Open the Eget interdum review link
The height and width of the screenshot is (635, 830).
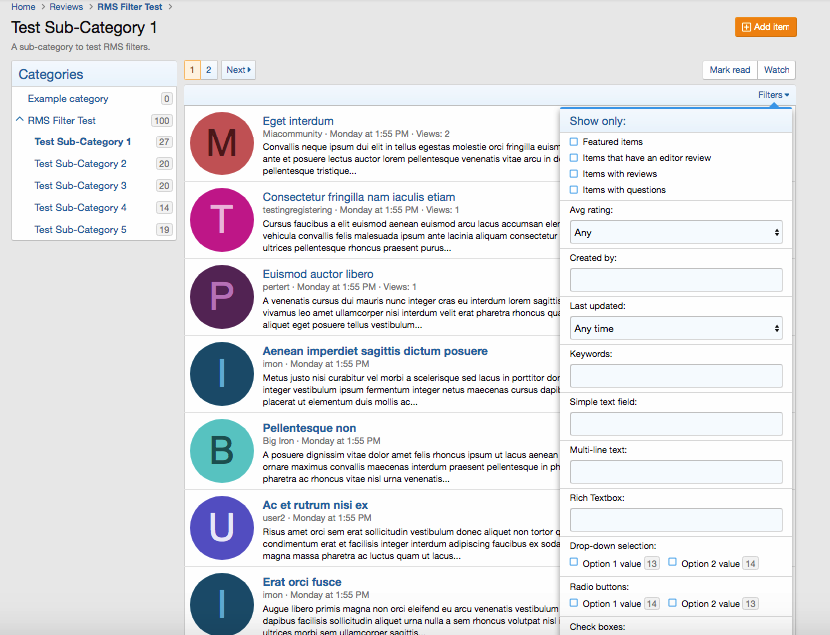298,121
